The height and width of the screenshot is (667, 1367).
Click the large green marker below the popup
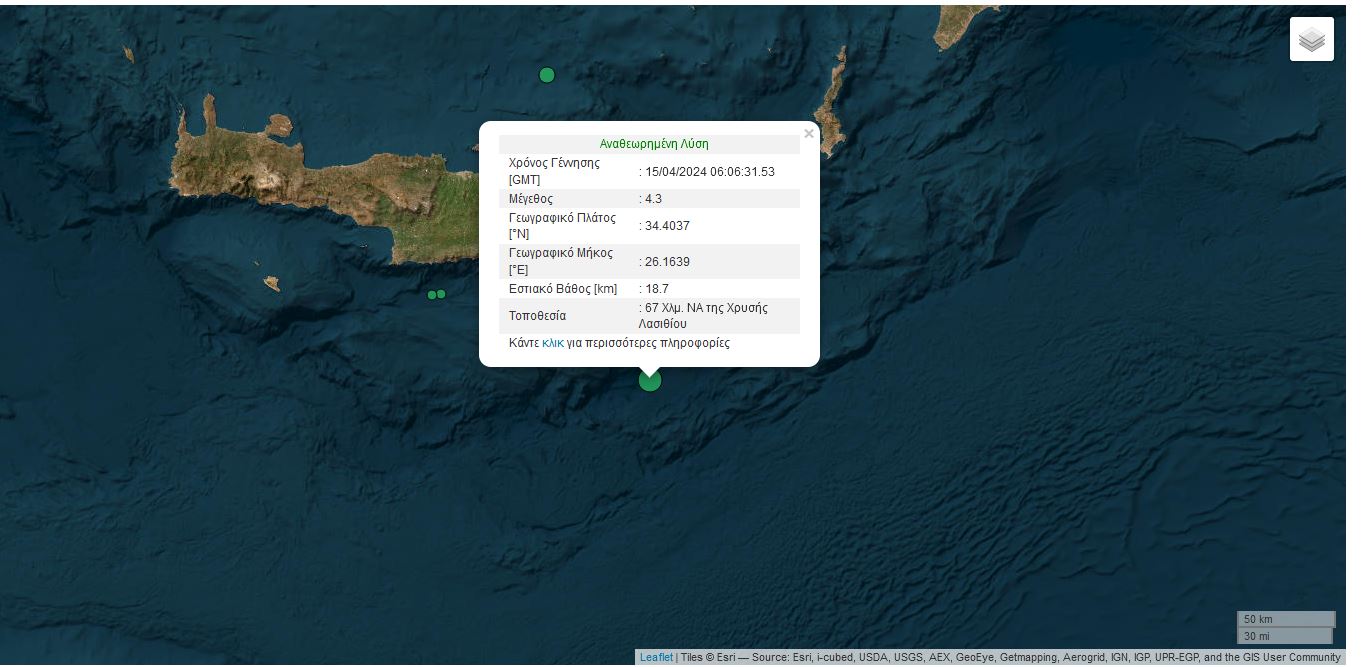click(x=650, y=380)
